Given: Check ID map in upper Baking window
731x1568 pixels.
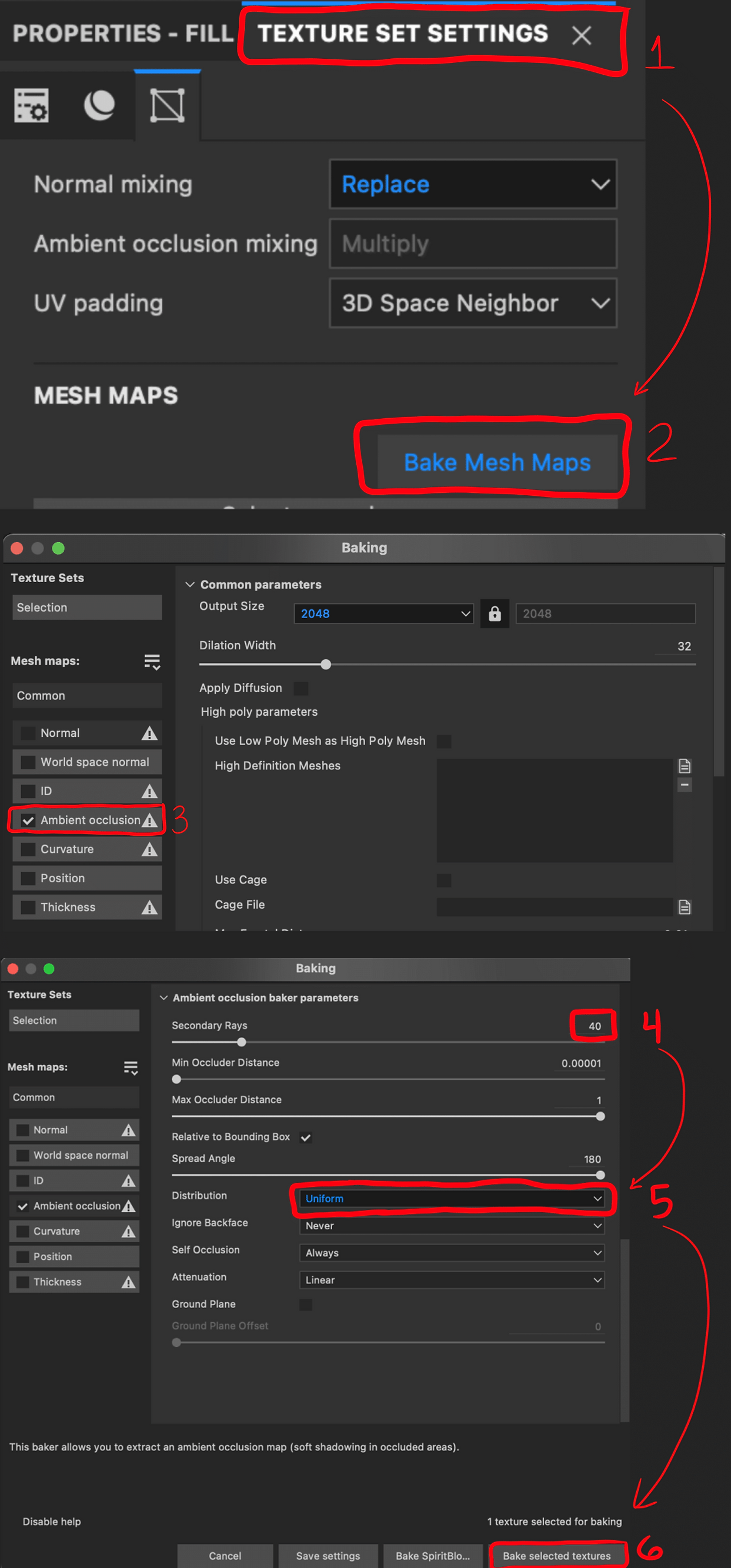Looking at the screenshot, I should coord(28,790).
